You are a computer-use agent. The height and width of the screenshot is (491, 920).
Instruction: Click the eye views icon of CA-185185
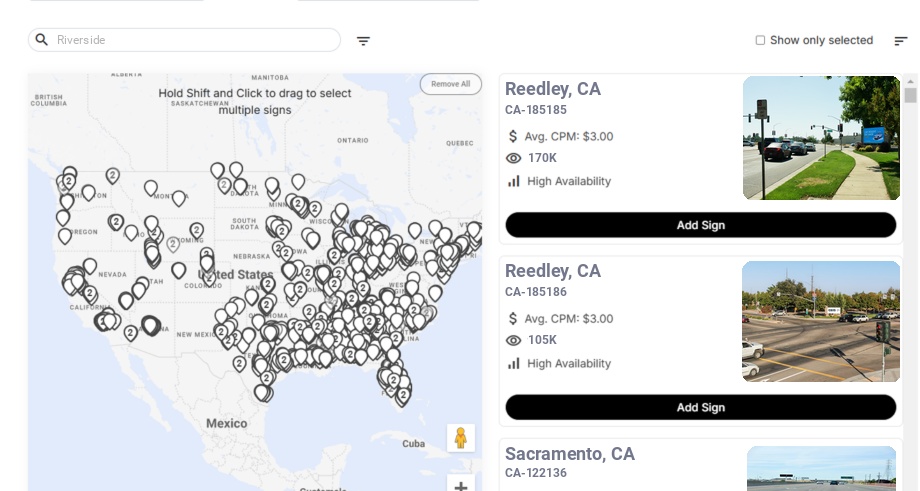coord(514,158)
